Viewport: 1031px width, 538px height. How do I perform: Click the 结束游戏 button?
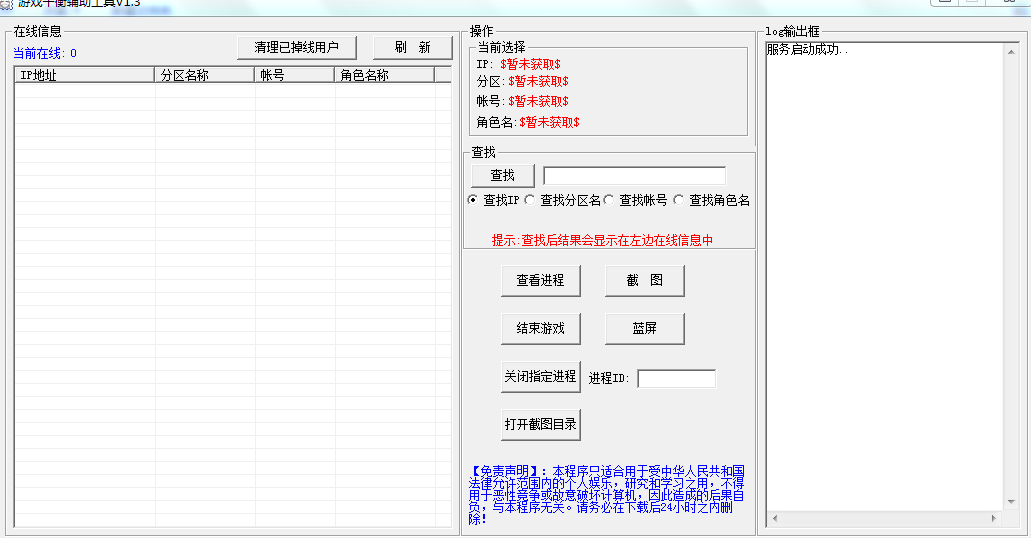(540, 328)
